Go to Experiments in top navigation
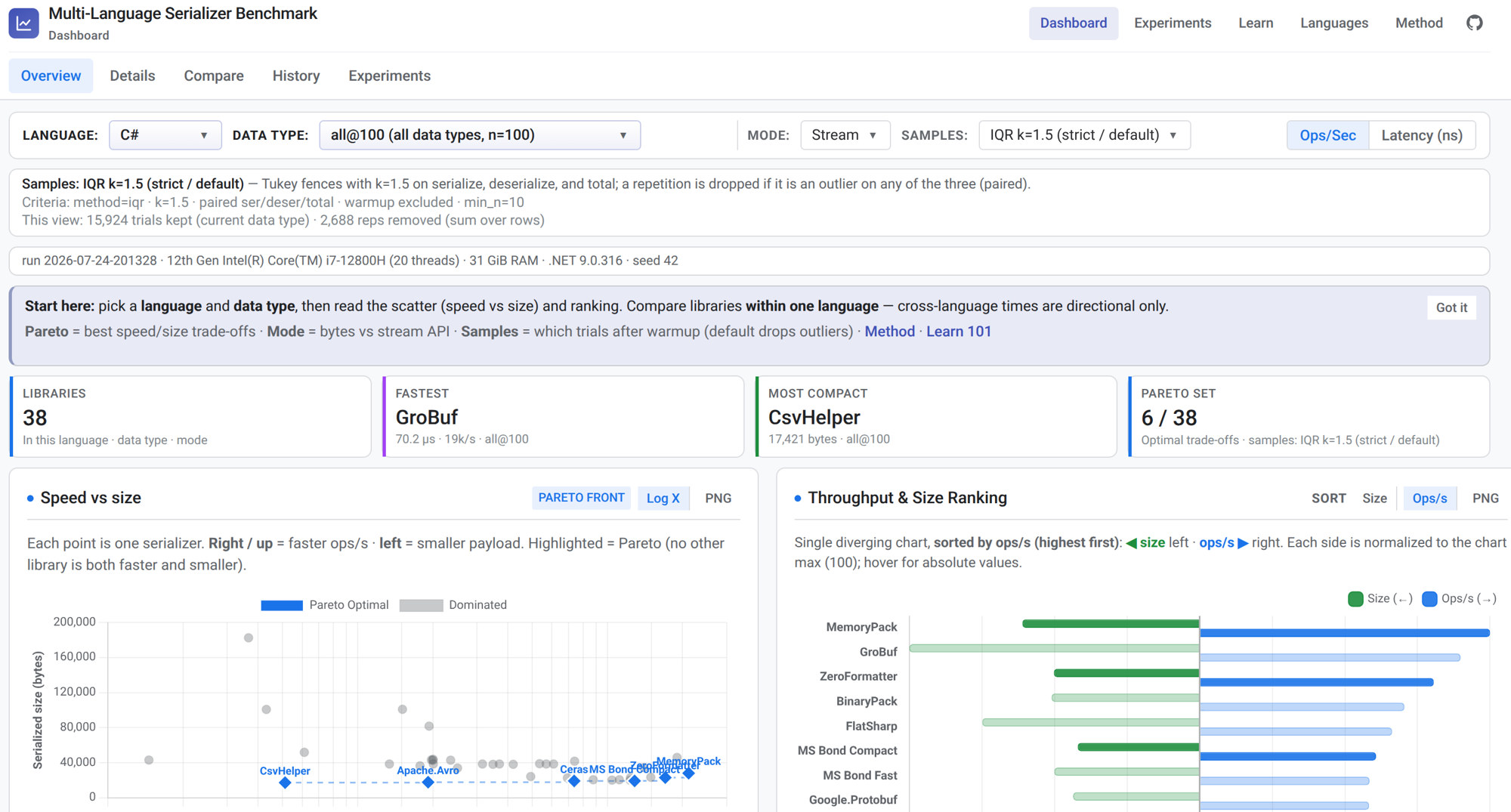 1173,23
